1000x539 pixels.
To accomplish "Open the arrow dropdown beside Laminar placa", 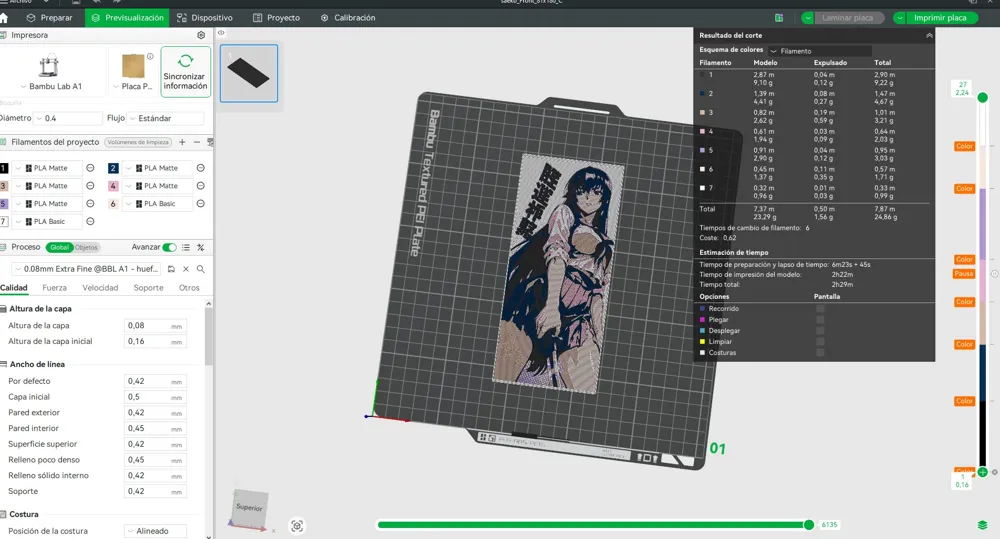I will pyautogui.click(x=807, y=18).
